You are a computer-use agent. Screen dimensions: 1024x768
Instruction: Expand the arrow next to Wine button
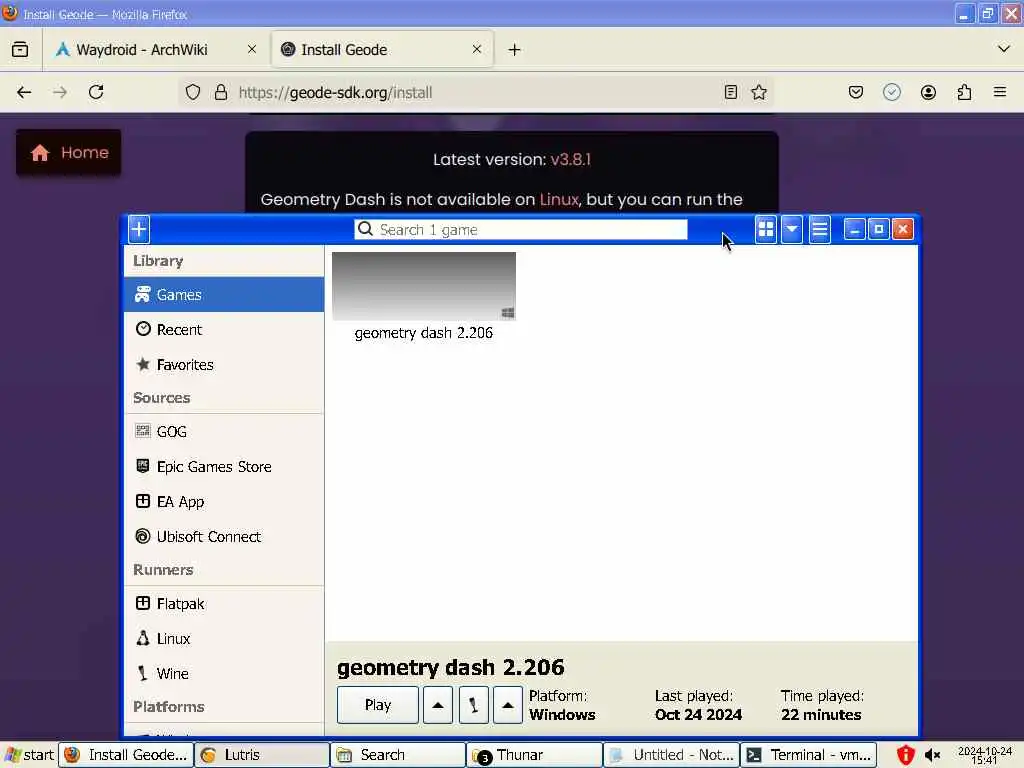pyautogui.click(x=507, y=705)
